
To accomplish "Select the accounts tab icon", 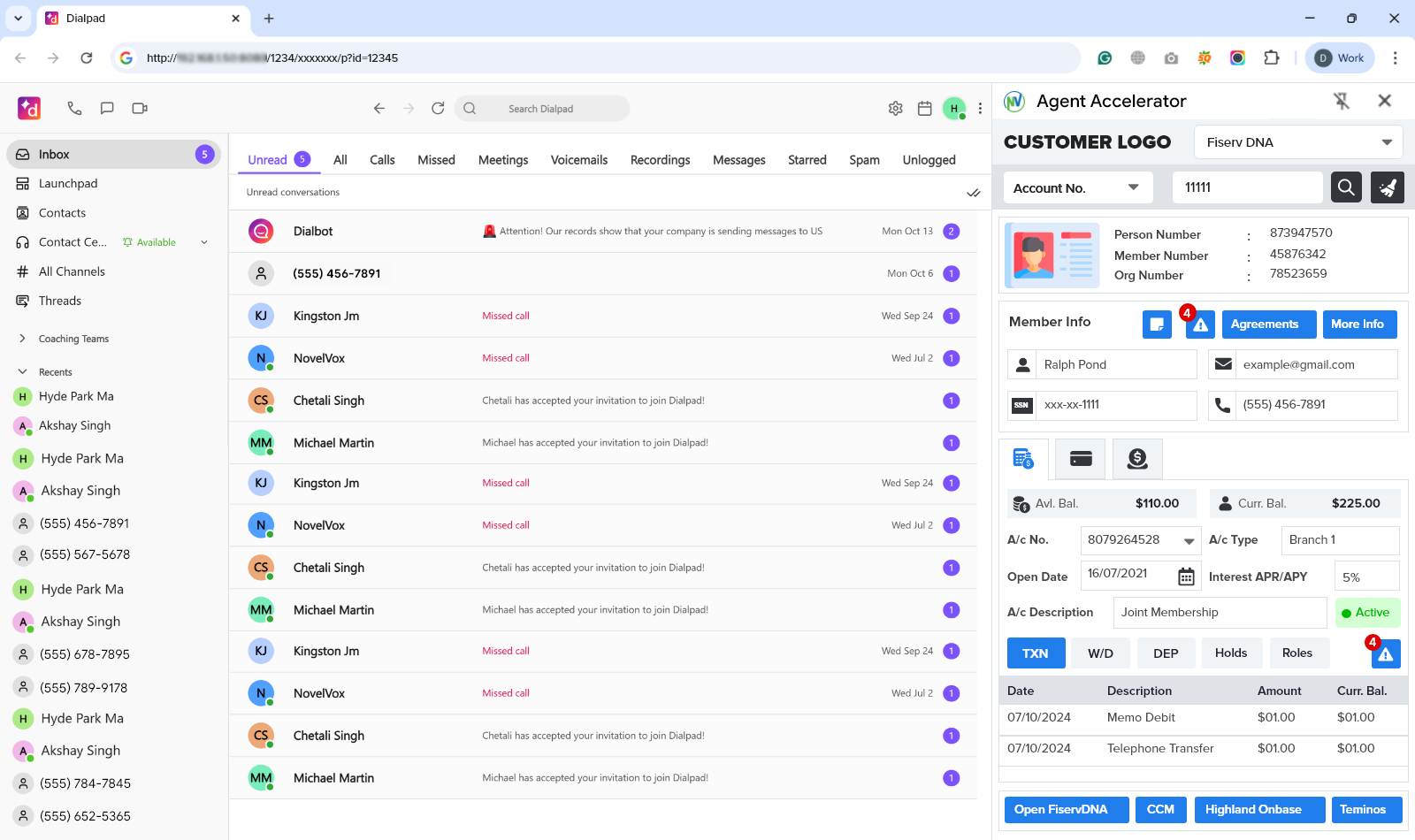I will coord(1023,459).
